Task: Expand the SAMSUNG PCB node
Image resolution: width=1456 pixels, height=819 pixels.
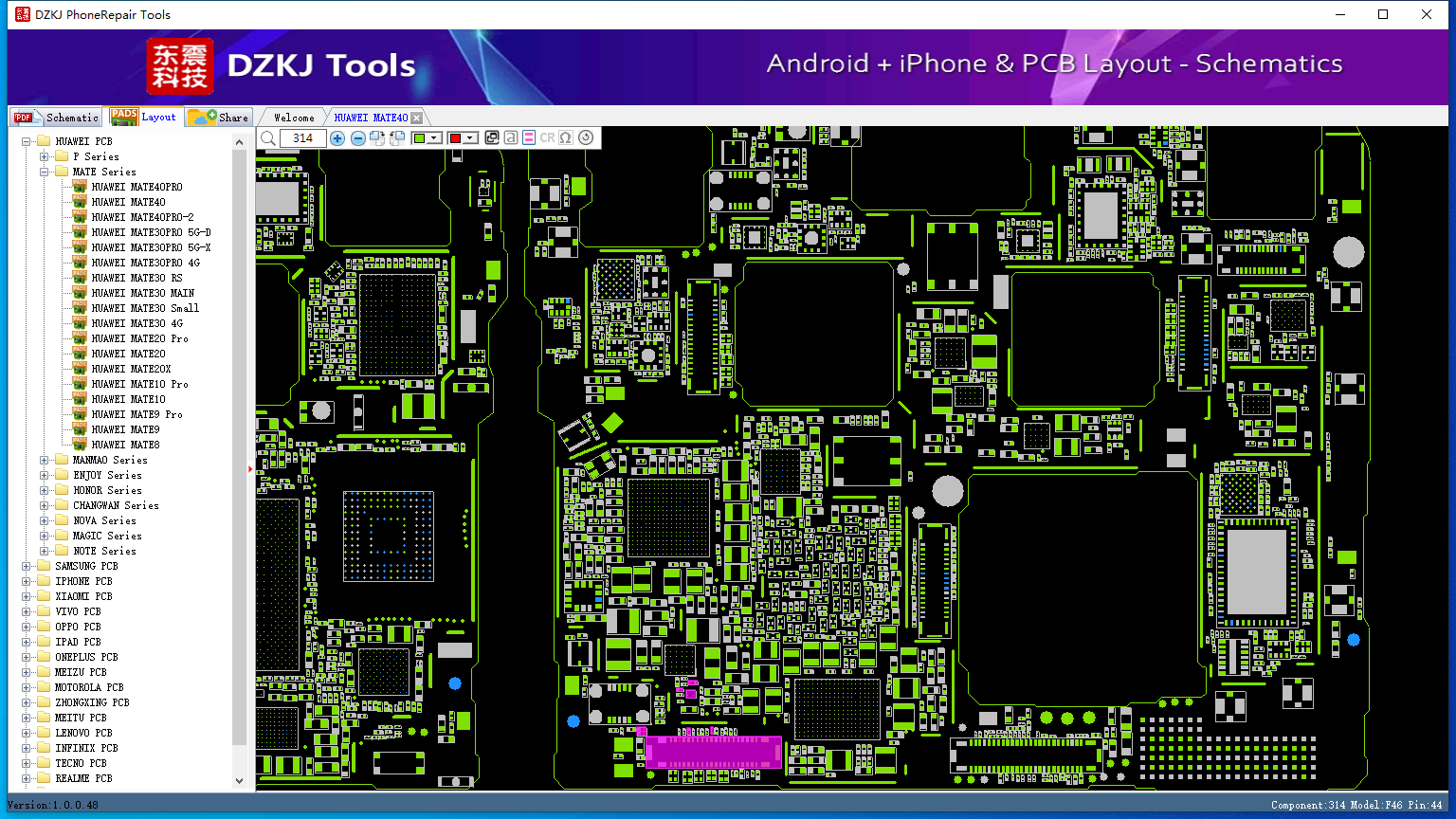Action: point(27,566)
